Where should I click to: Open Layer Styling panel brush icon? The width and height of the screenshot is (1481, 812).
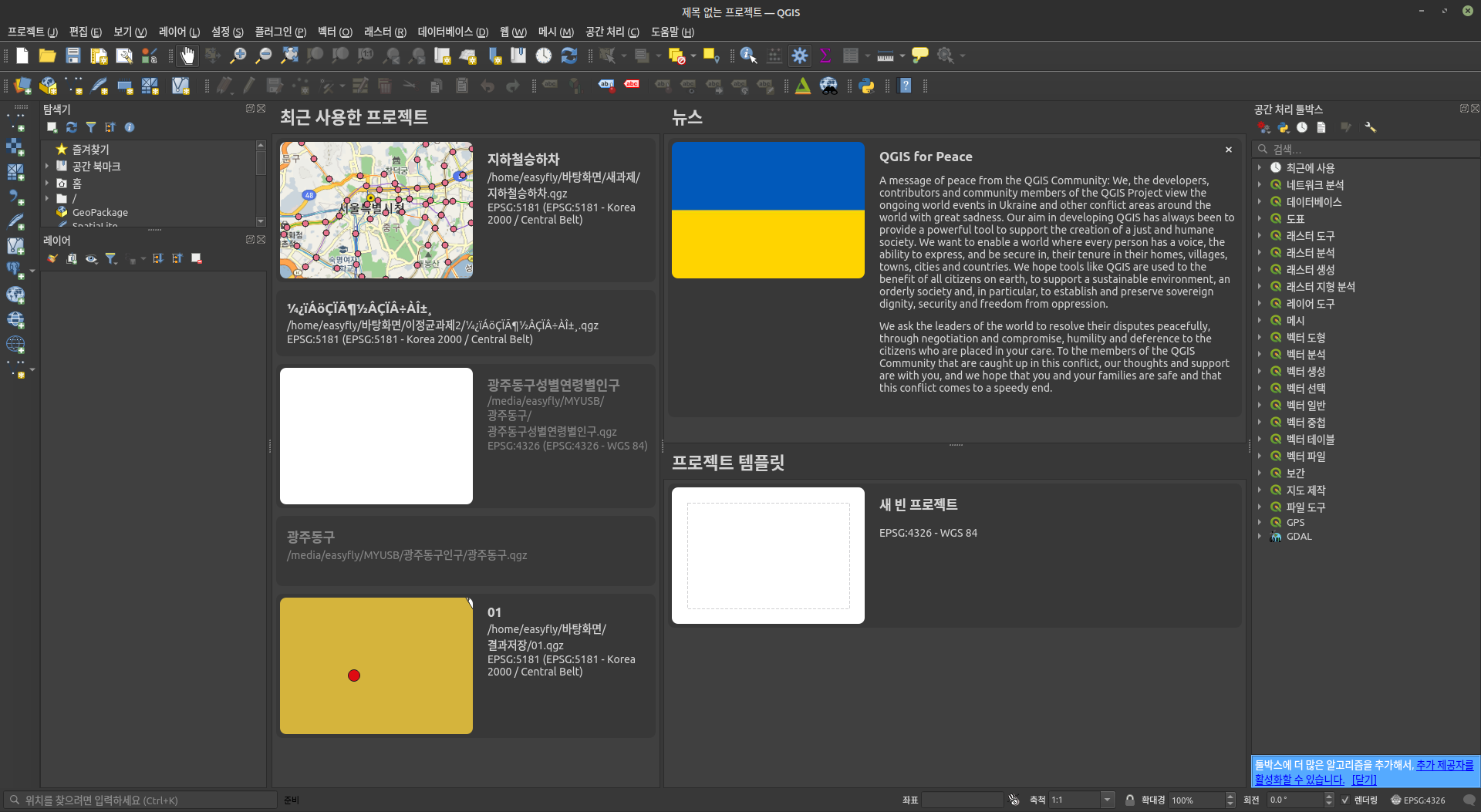pos(52,258)
